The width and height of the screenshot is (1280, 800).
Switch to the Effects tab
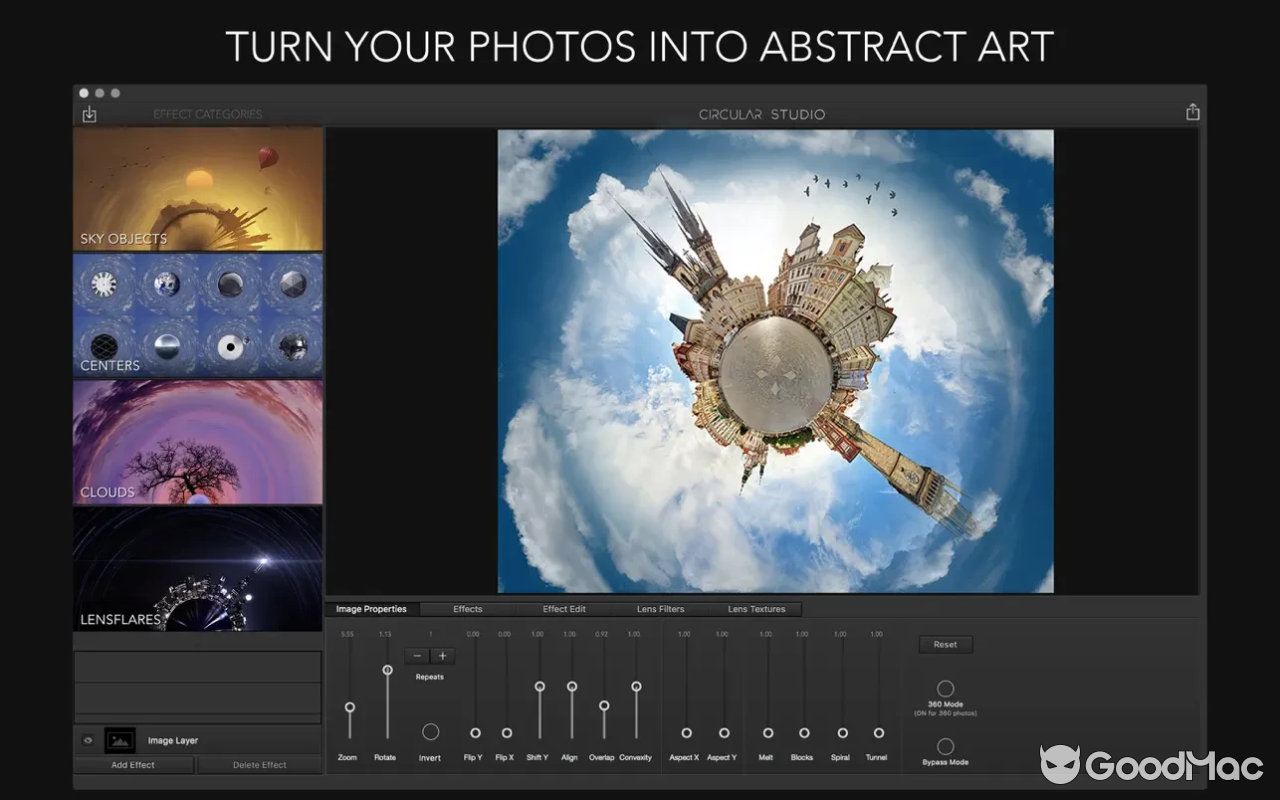tap(467, 609)
